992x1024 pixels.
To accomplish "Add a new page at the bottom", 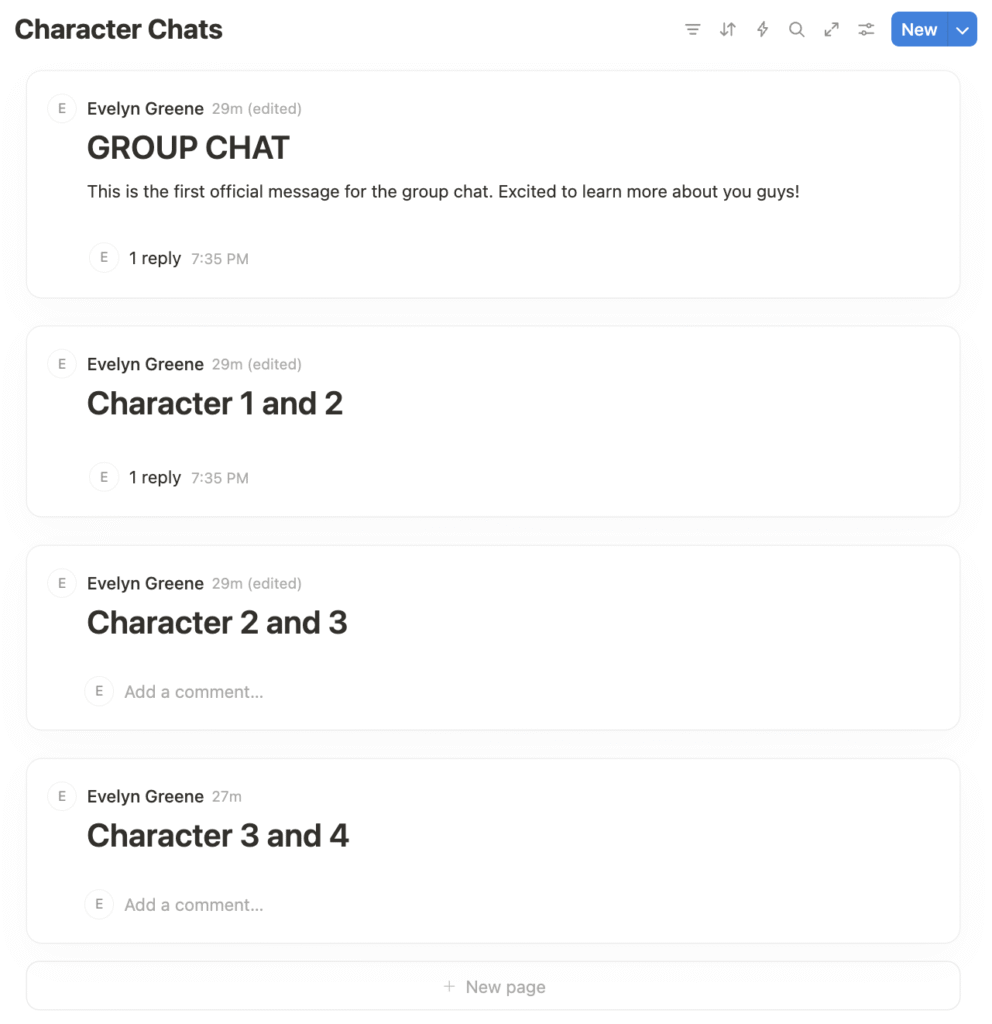I will (x=494, y=986).
